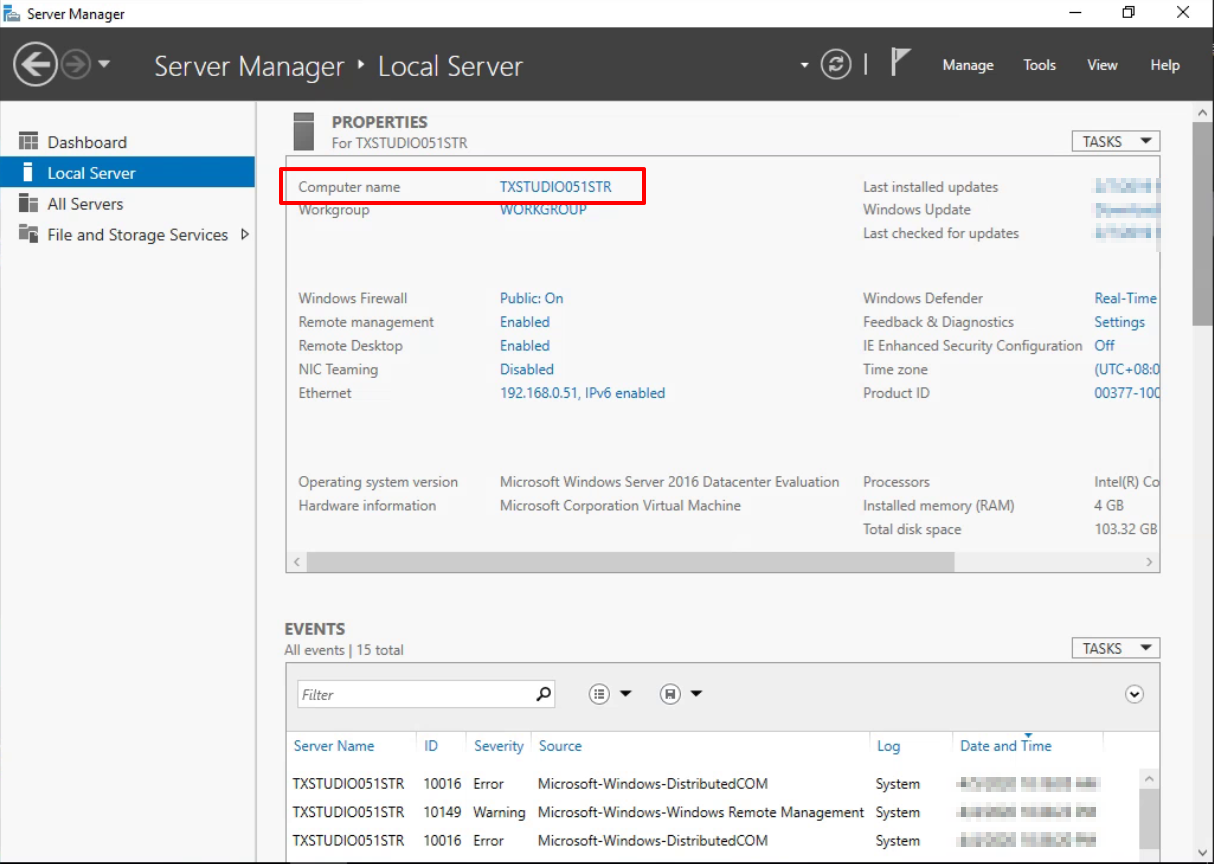1214x864 pixels.
Task: Click Remote Desktop Enabled link
Action: point(525,346)
